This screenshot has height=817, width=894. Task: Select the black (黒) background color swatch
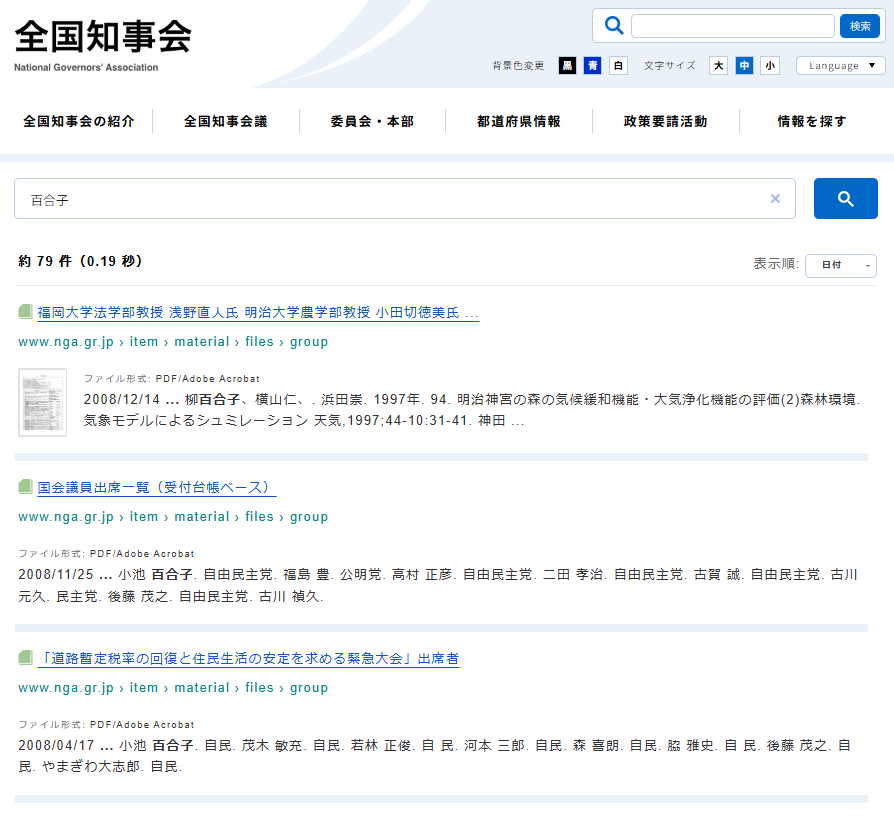pos(567,66)
